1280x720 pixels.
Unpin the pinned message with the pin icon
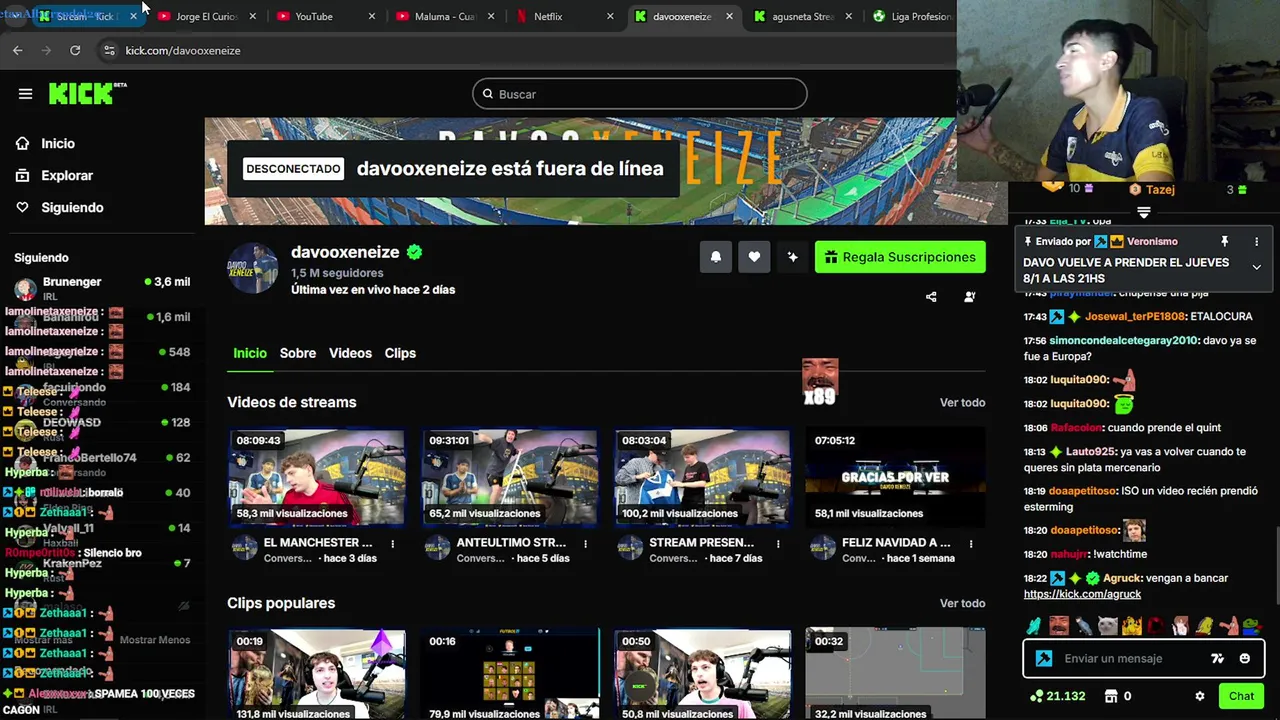pos(1224,241)
